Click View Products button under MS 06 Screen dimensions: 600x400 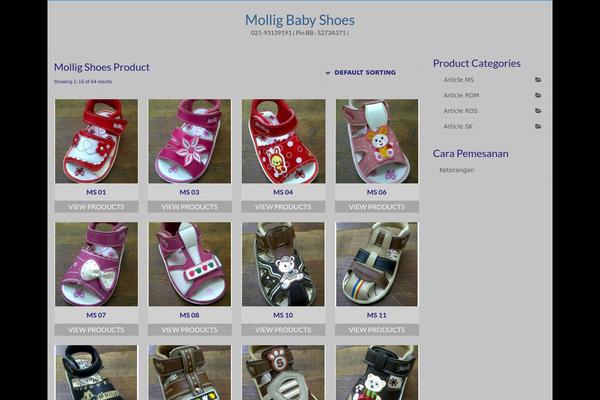pyautogui.click(x=377, y=207)
